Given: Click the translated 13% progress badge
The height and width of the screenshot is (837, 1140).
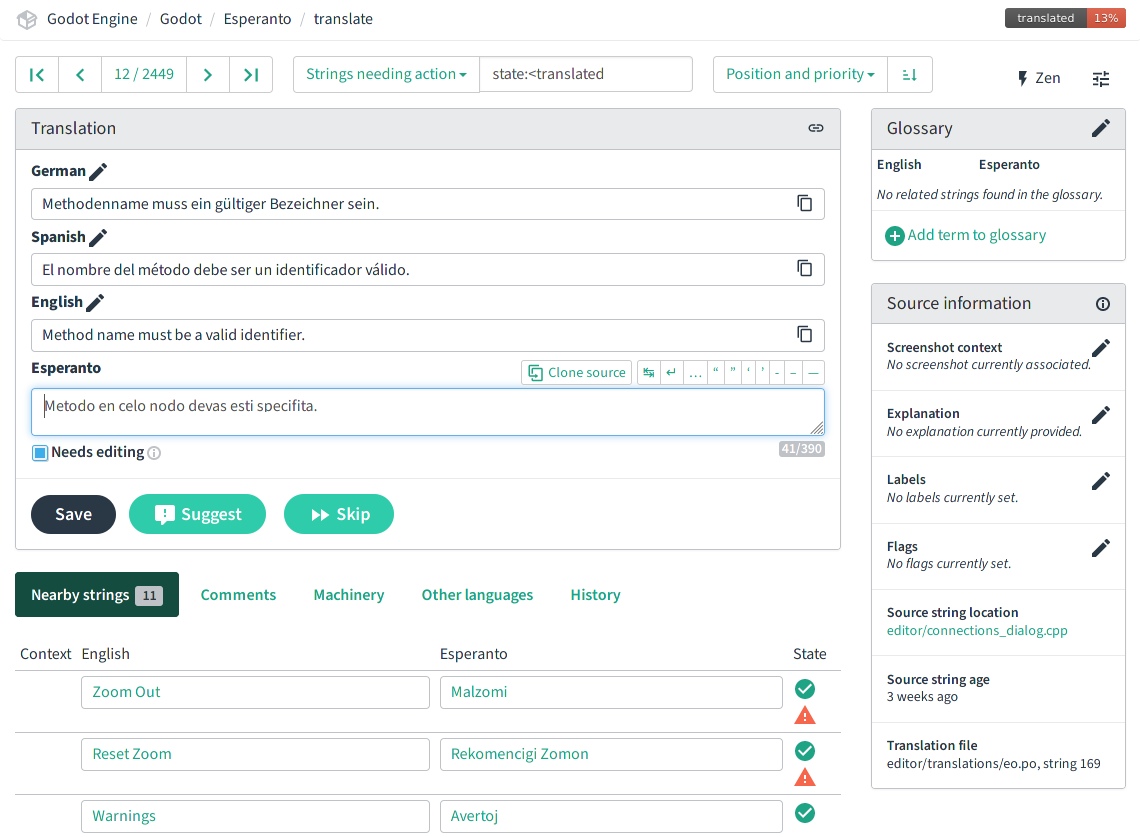Looking at the screenshot, I should click(x=1064, y=17).
